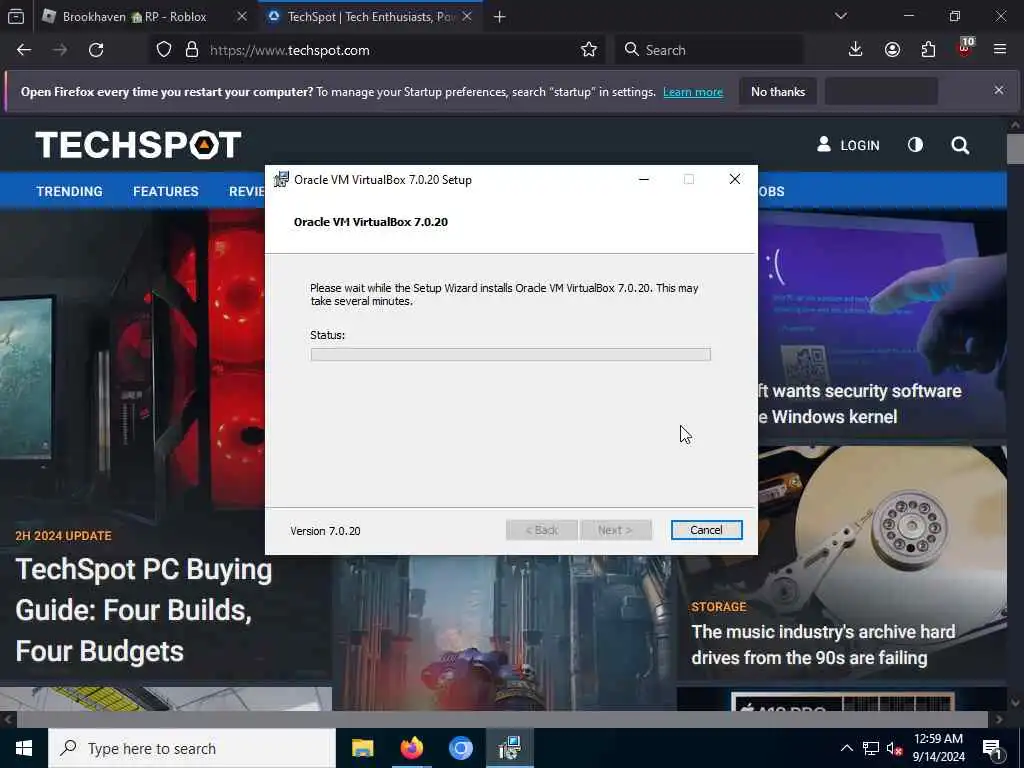
Task: Toggle TechSpot dark mode contrast icon
Action: [916, 144]
